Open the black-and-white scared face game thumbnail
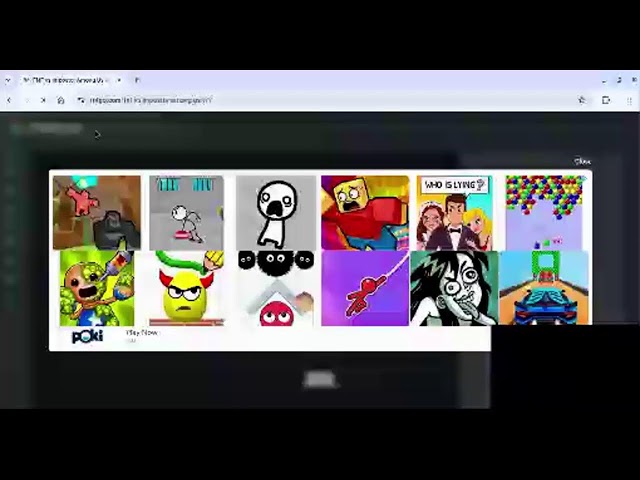Viewport: 640px width, 480px height. [454, 288]
